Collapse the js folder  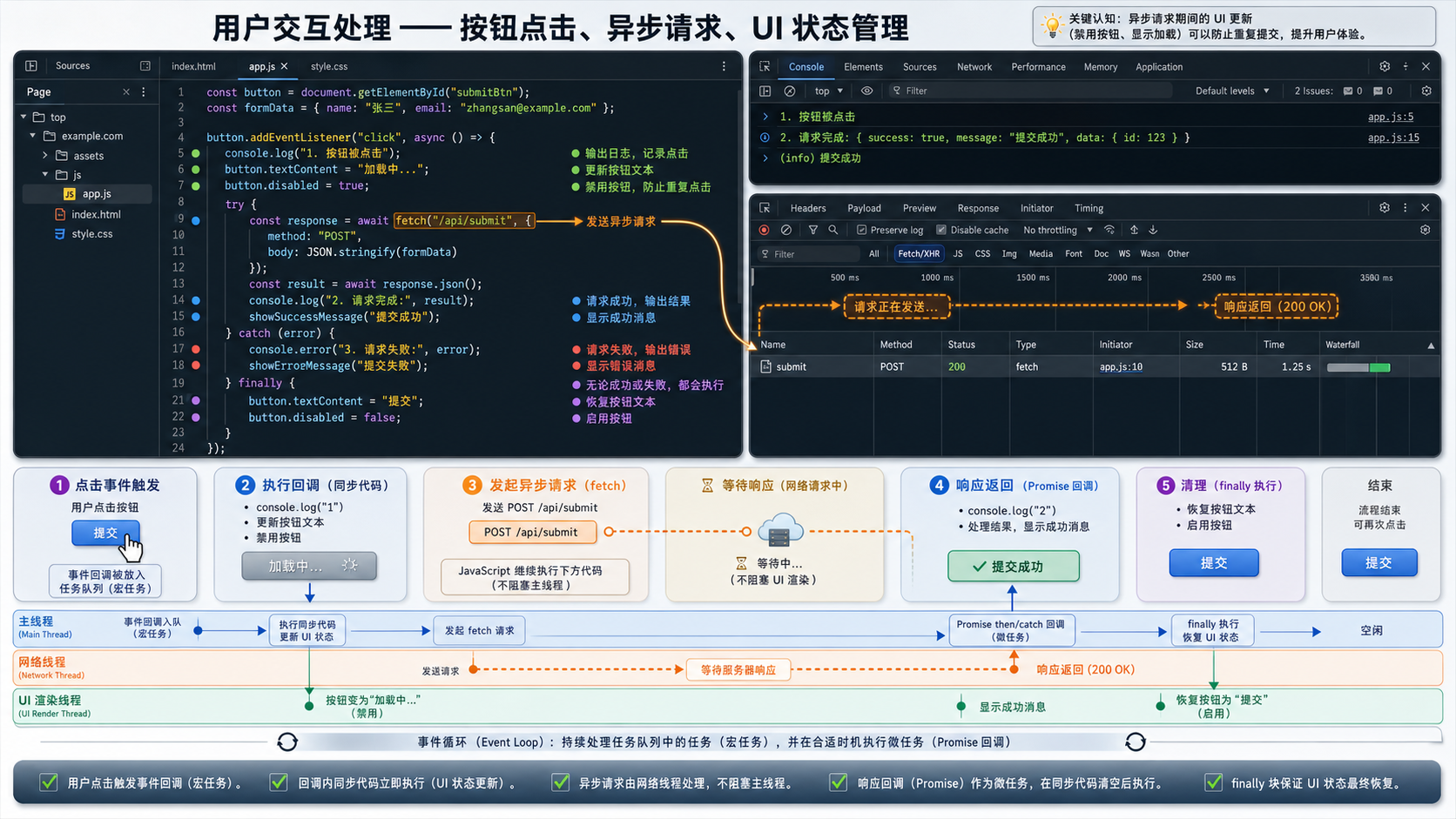click(45, 175)
